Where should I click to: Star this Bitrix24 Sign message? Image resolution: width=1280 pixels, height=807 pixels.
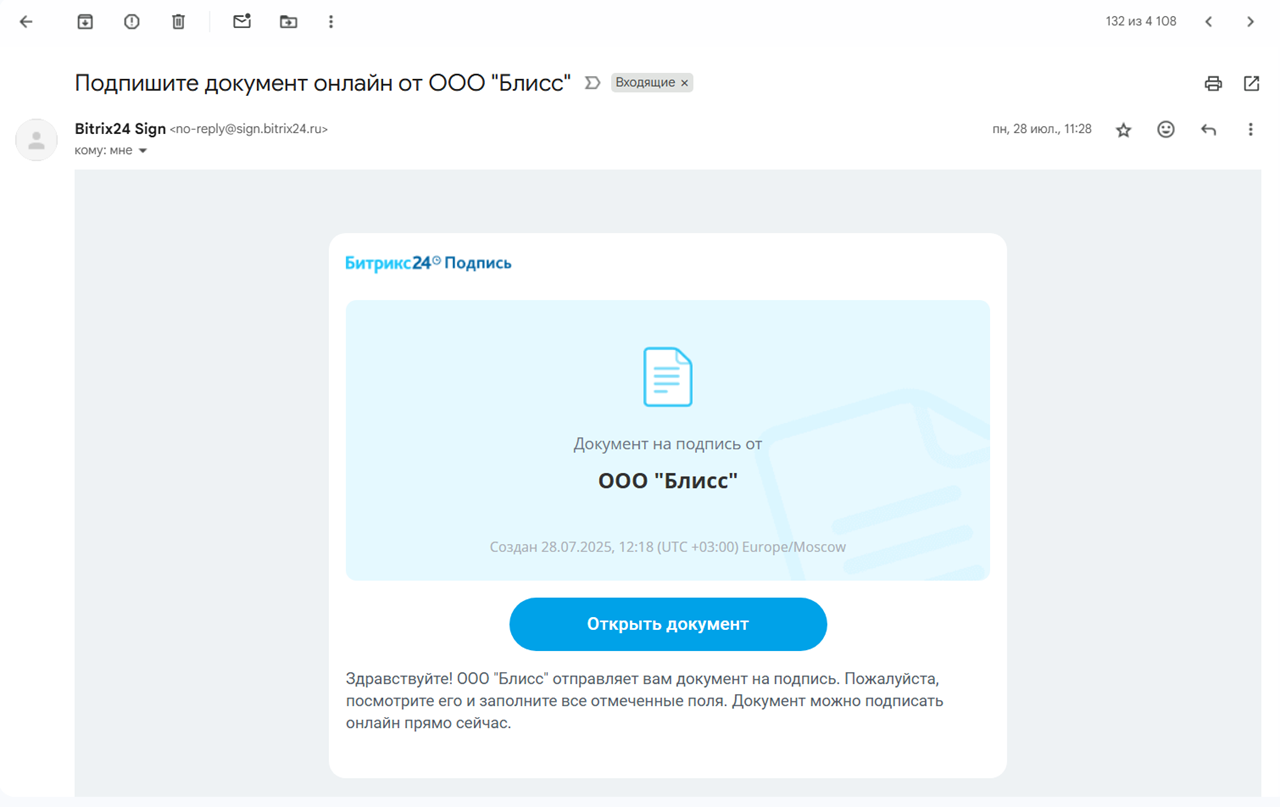coord(1123,130)
